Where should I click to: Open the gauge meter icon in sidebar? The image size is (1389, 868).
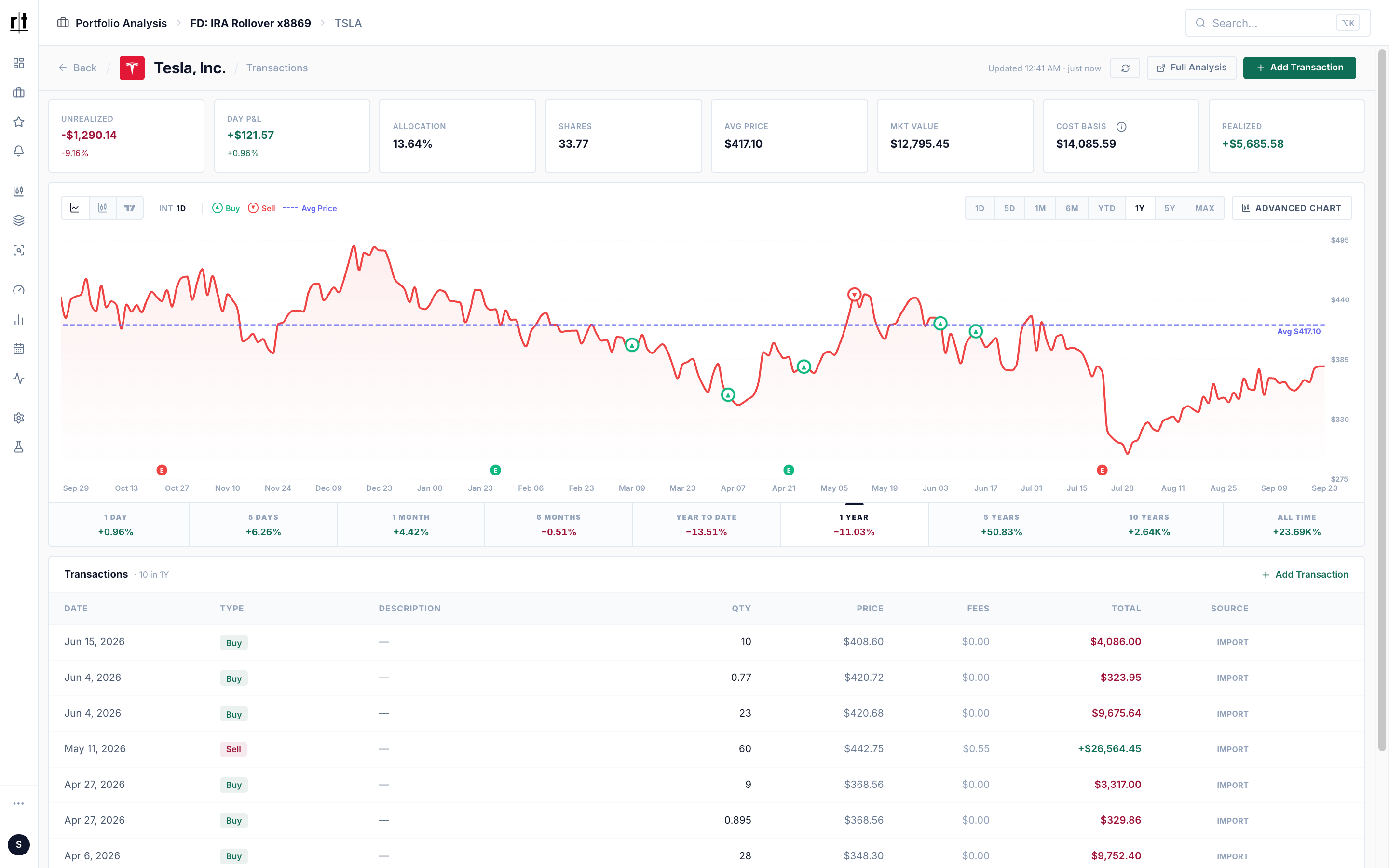[18, 290]
